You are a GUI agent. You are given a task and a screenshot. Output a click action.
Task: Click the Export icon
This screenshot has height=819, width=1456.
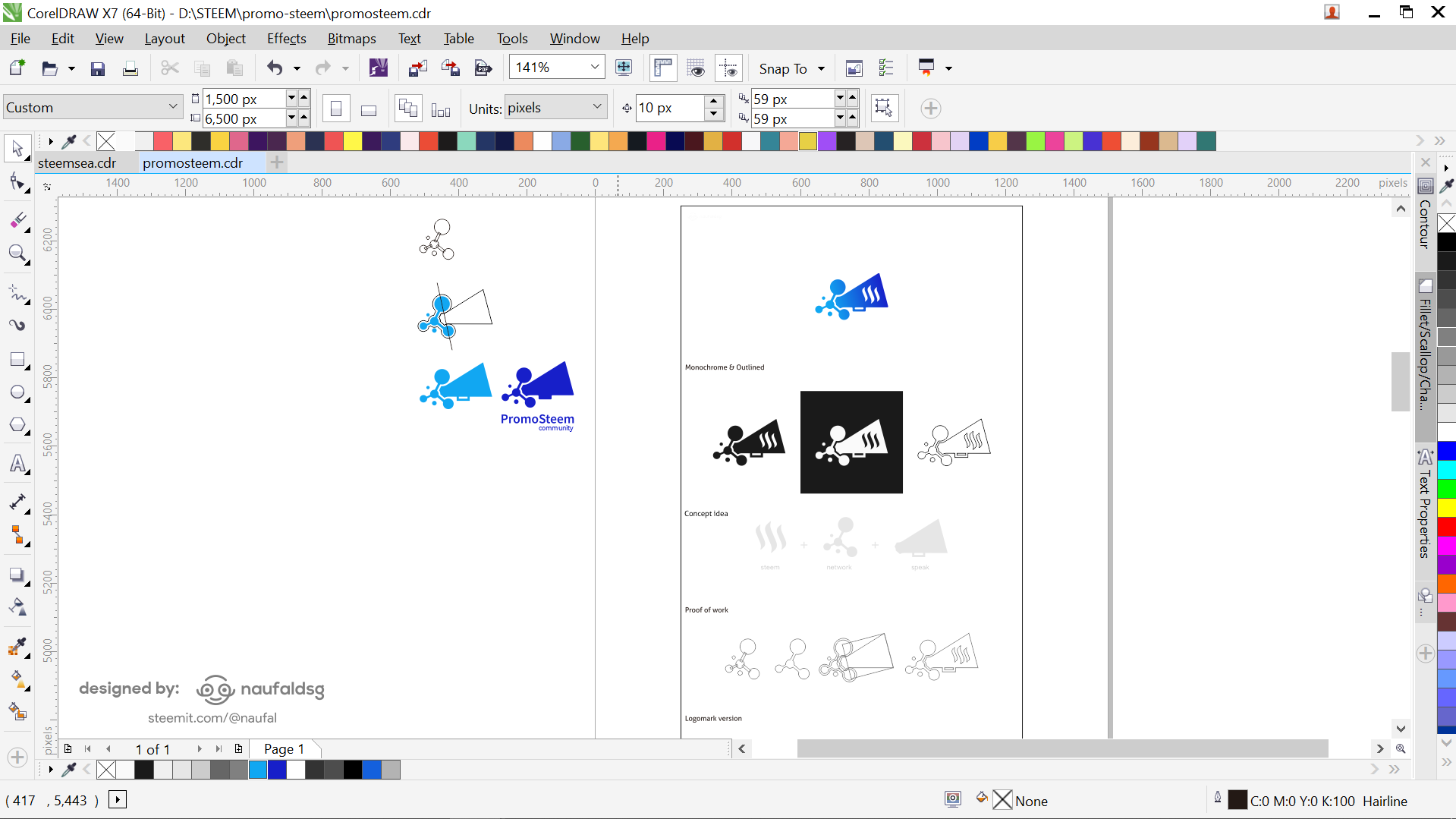[x=451, y=68]
